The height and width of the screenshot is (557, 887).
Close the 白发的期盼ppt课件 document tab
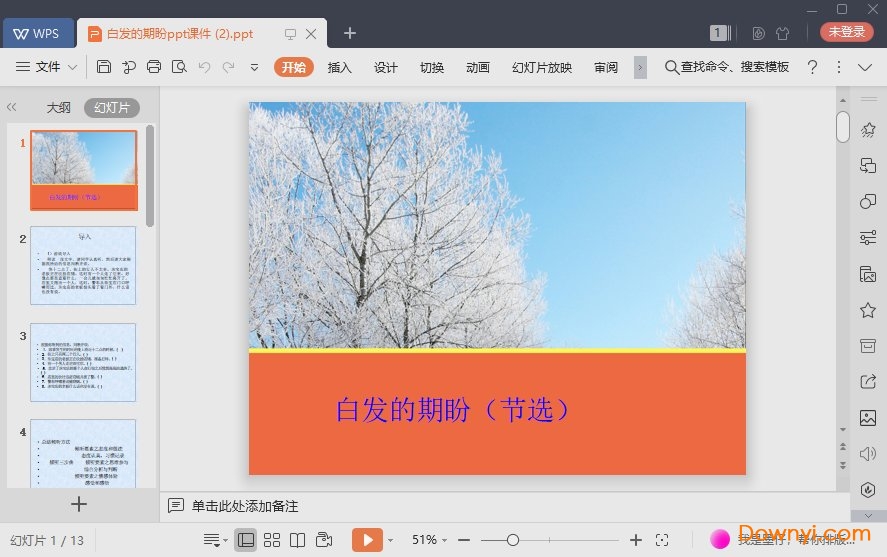311,34
